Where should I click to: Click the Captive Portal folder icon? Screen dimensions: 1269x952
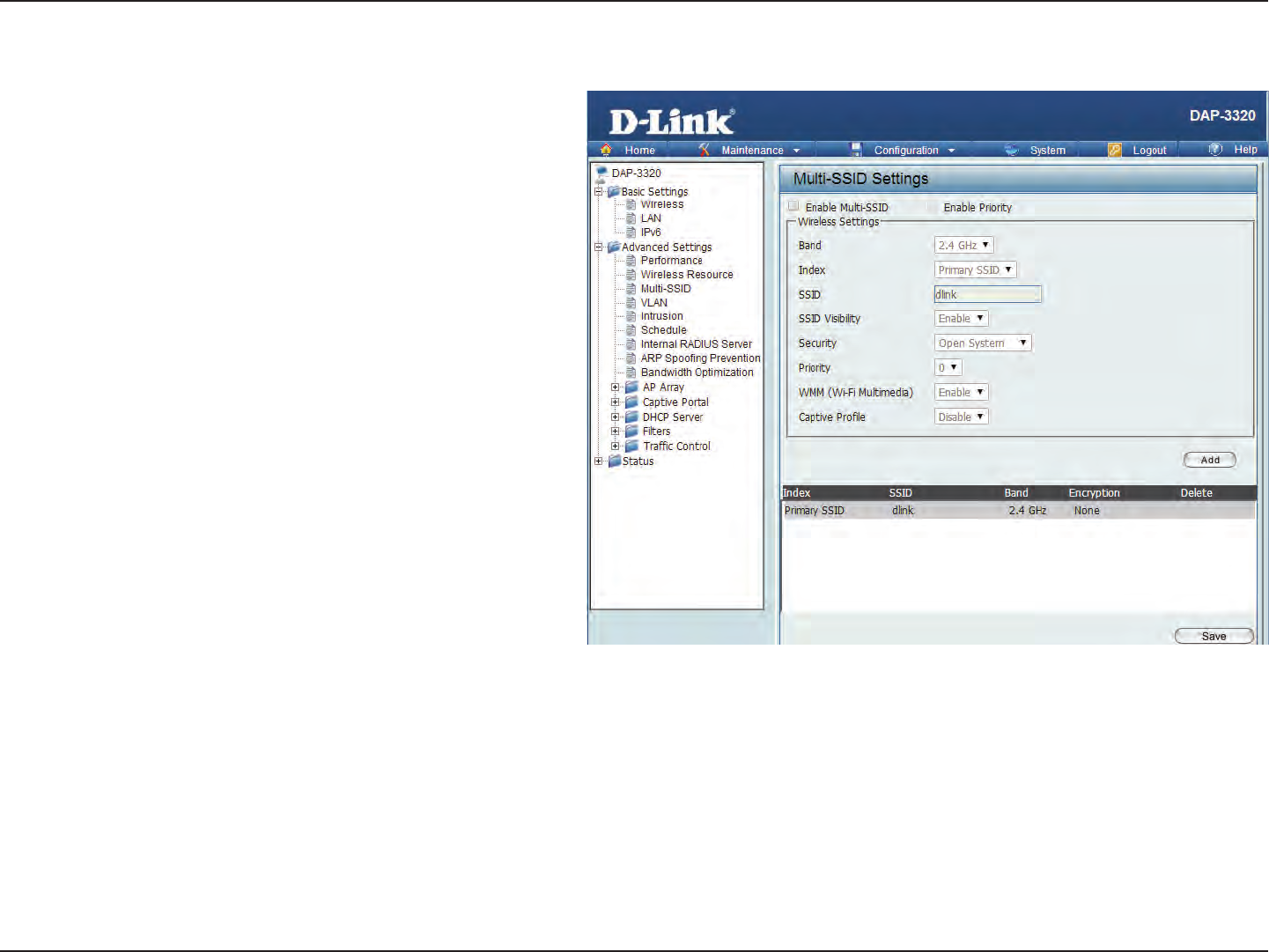point(631,402)
